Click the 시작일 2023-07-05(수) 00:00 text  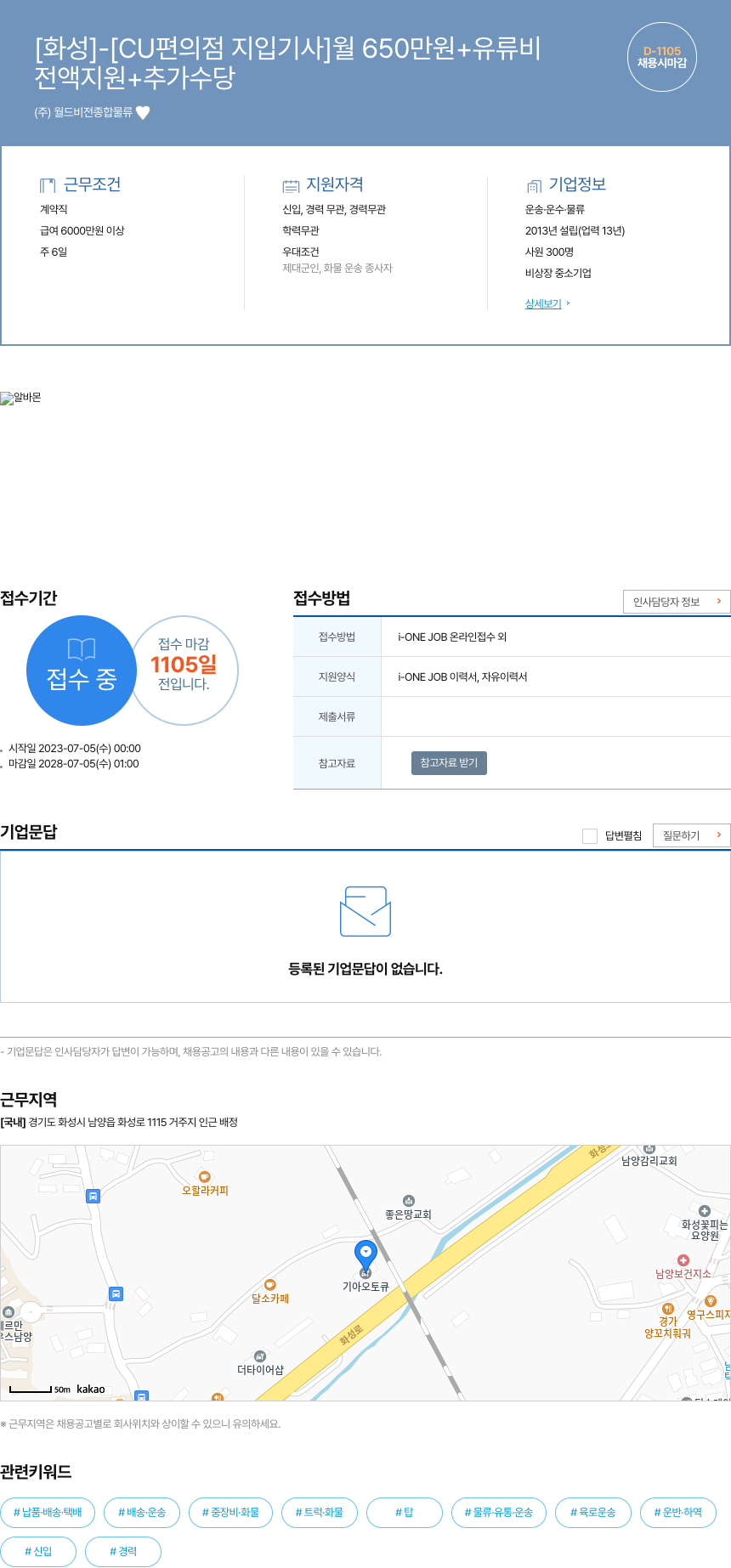click(75, 749)
